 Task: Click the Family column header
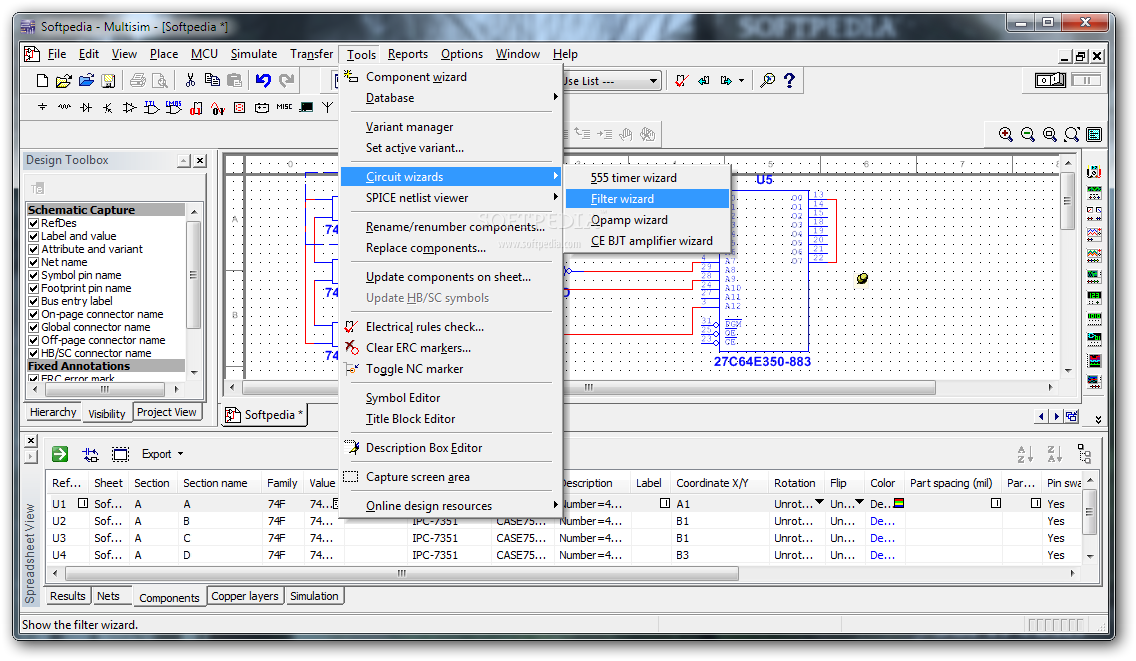(x=282, y=483)
